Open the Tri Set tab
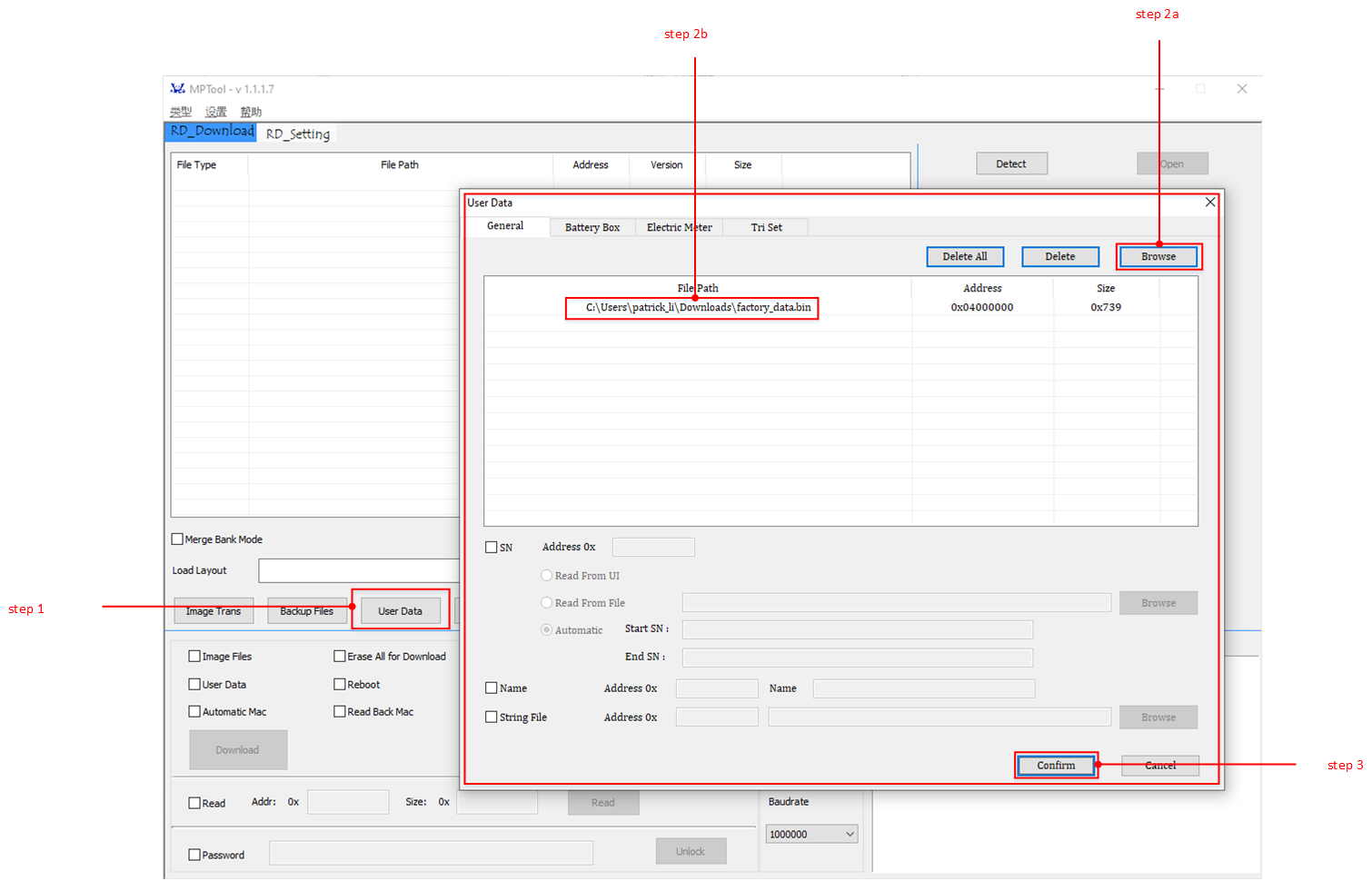 tap(765, 227)
